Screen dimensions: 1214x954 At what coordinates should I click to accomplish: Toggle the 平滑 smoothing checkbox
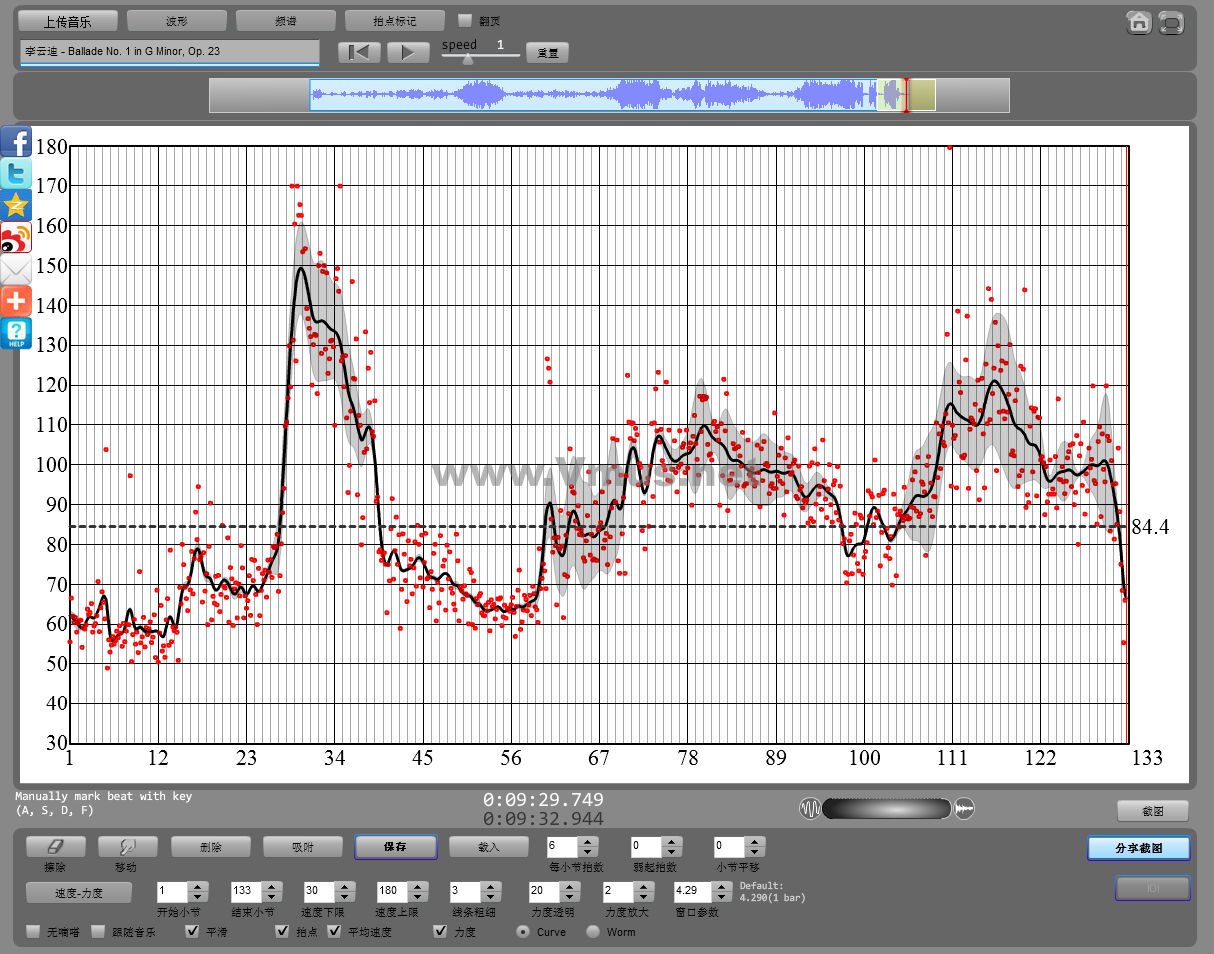[x=193, y=932]
